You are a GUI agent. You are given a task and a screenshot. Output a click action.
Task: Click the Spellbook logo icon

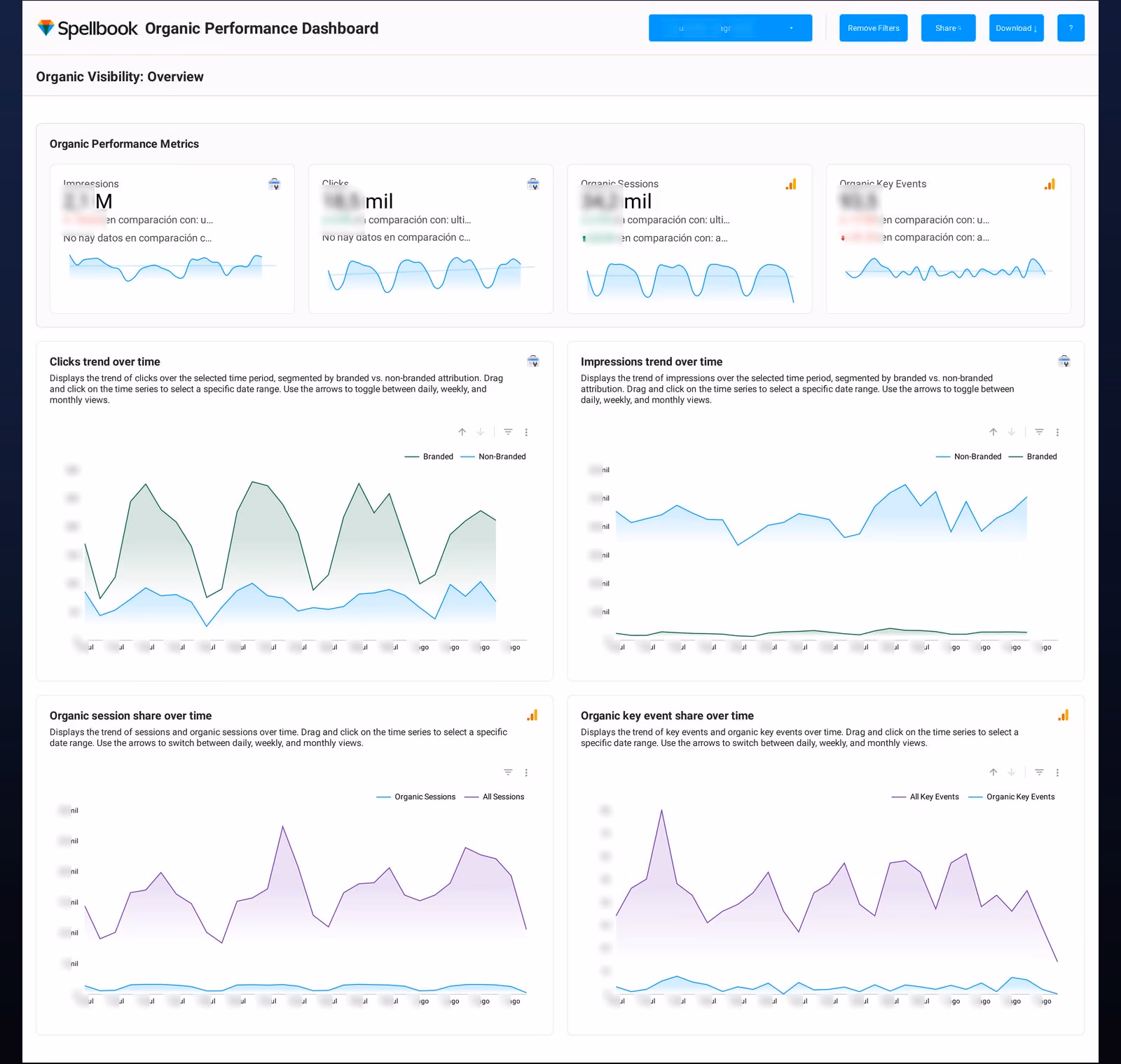46,28
